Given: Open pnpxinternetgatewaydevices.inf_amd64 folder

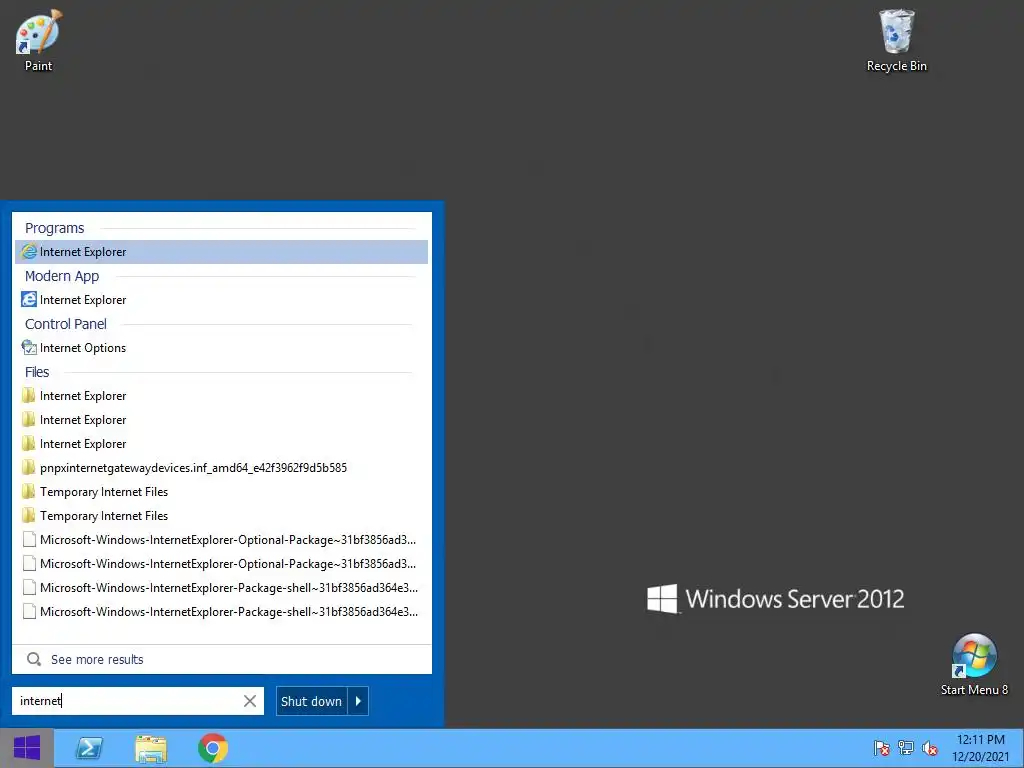Looking at the screenshot, I should pyautogui.click(x=221, y=468).
